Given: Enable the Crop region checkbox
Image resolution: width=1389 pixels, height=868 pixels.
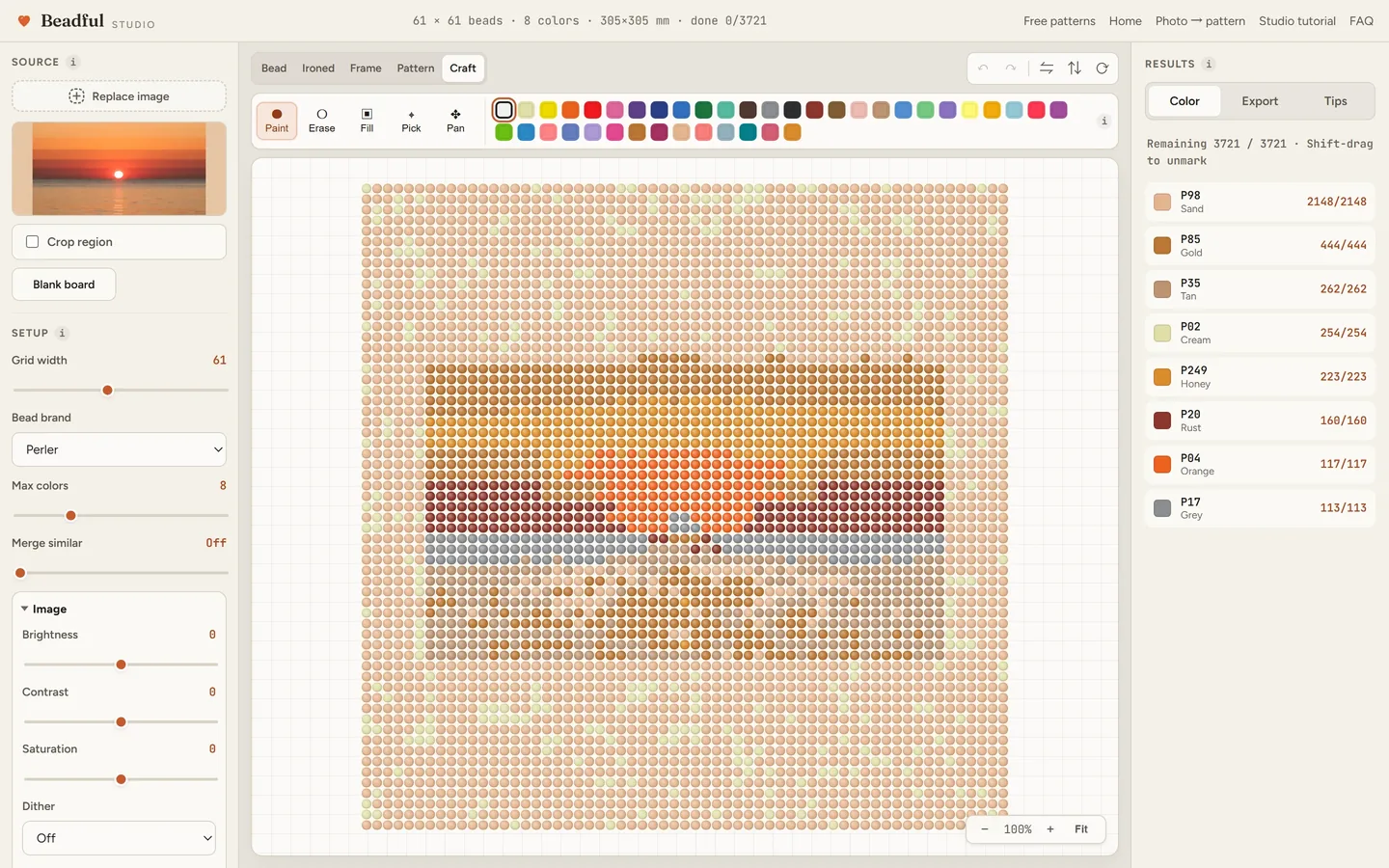Looking at the screenshot, I should click(x=32, y=242).
